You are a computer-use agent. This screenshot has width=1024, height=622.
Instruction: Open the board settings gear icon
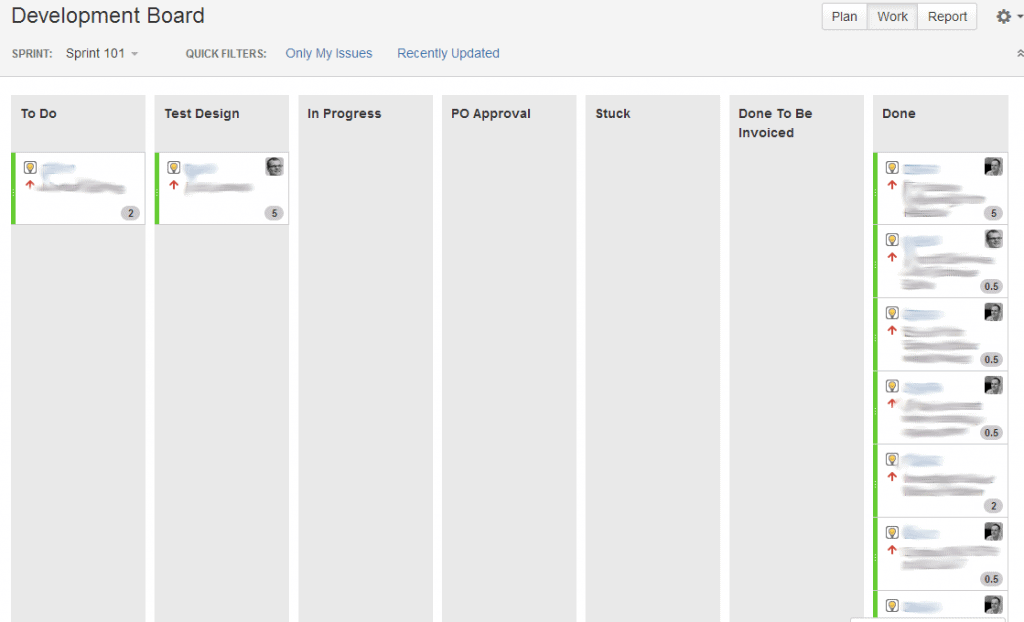pyautogui.click(x=1004, y=16)
